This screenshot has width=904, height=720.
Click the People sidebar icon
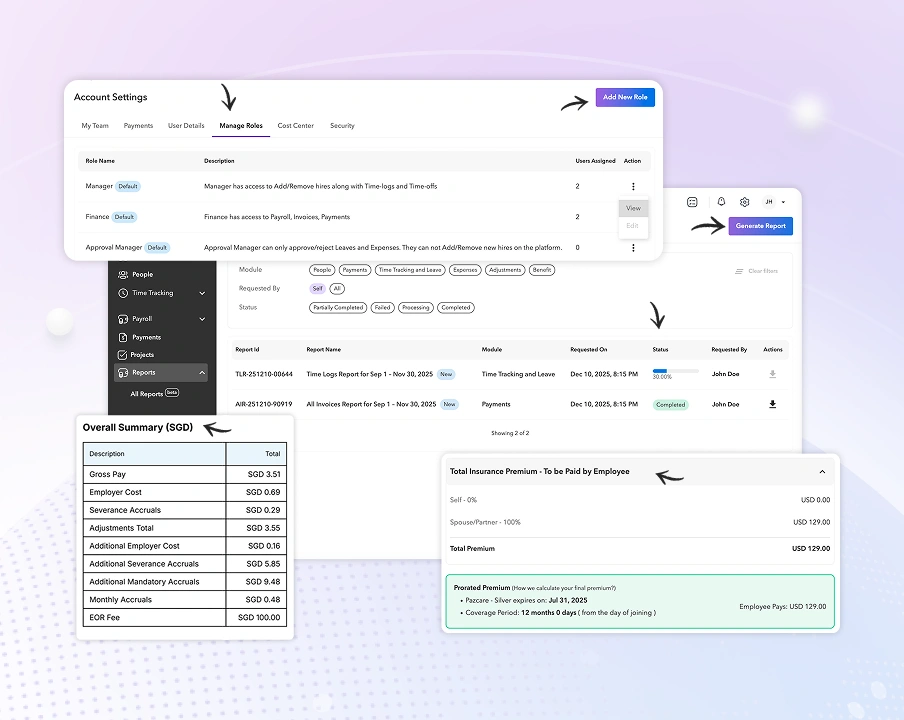(123, 274)
